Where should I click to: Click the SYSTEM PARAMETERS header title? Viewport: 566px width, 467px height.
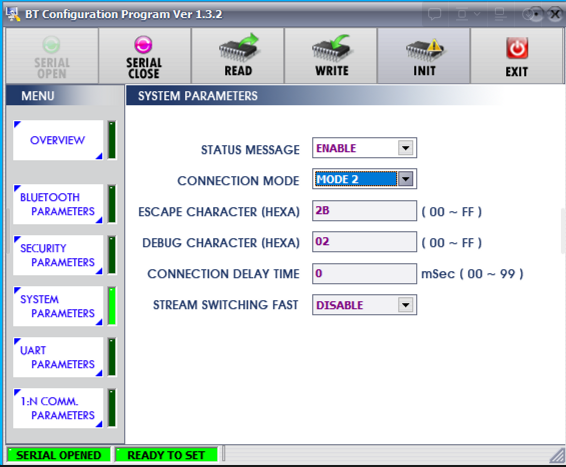pos(198,96)
